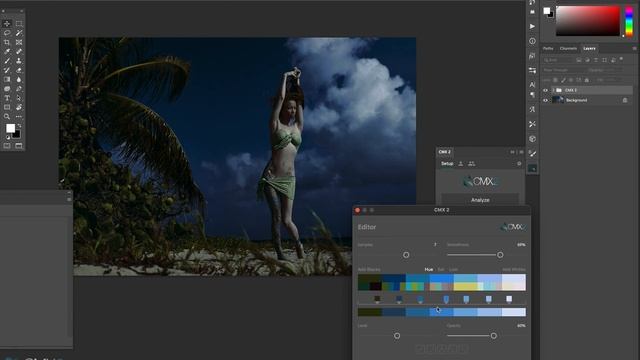The image size is (640, 360).
Task: Select the Gradient tool
Action: (x=7, y=80)
